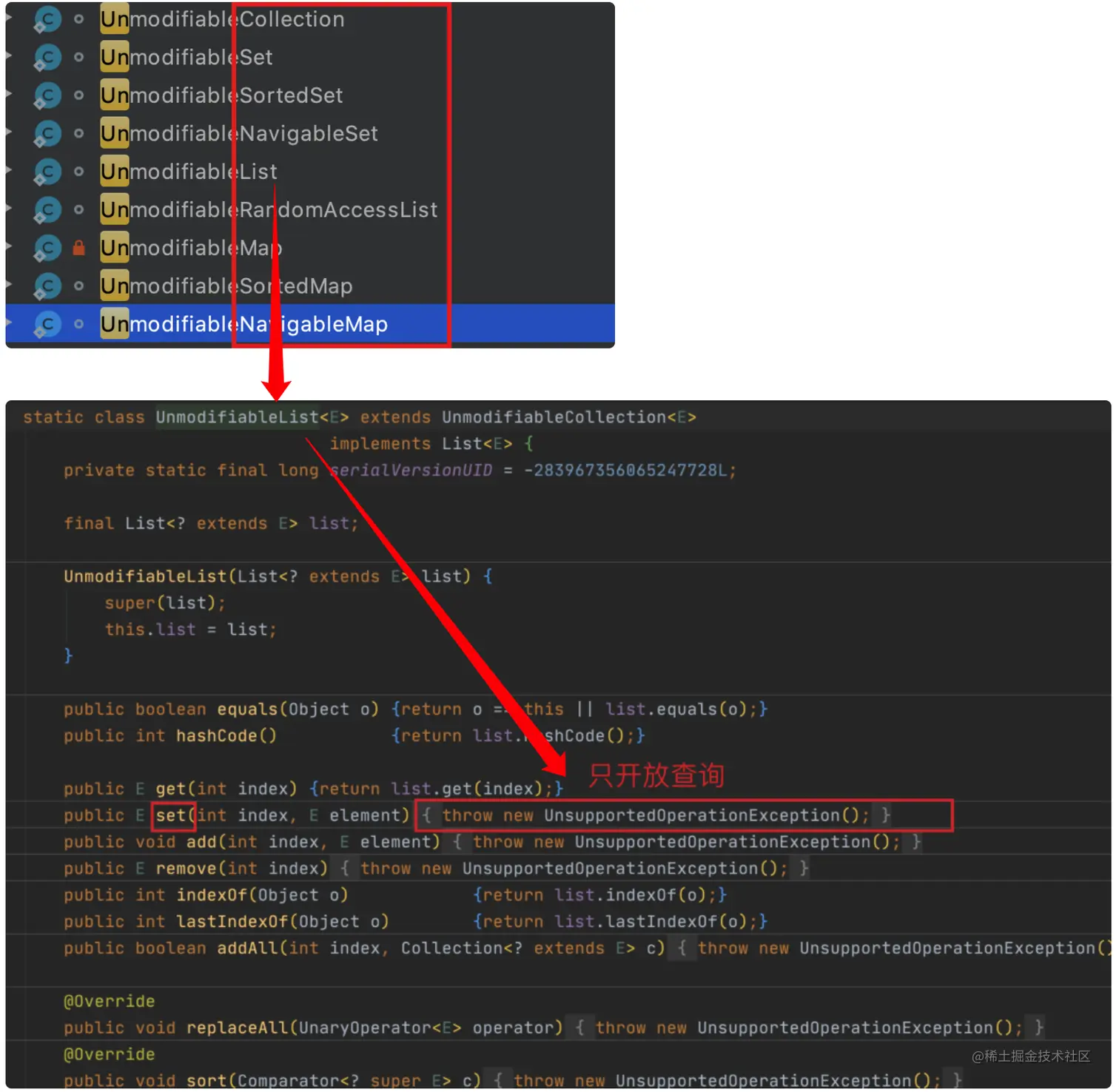
Task: Select UnmodifiableCollection in the structure list
Action: pyautogui.click(x=223, y=19)
